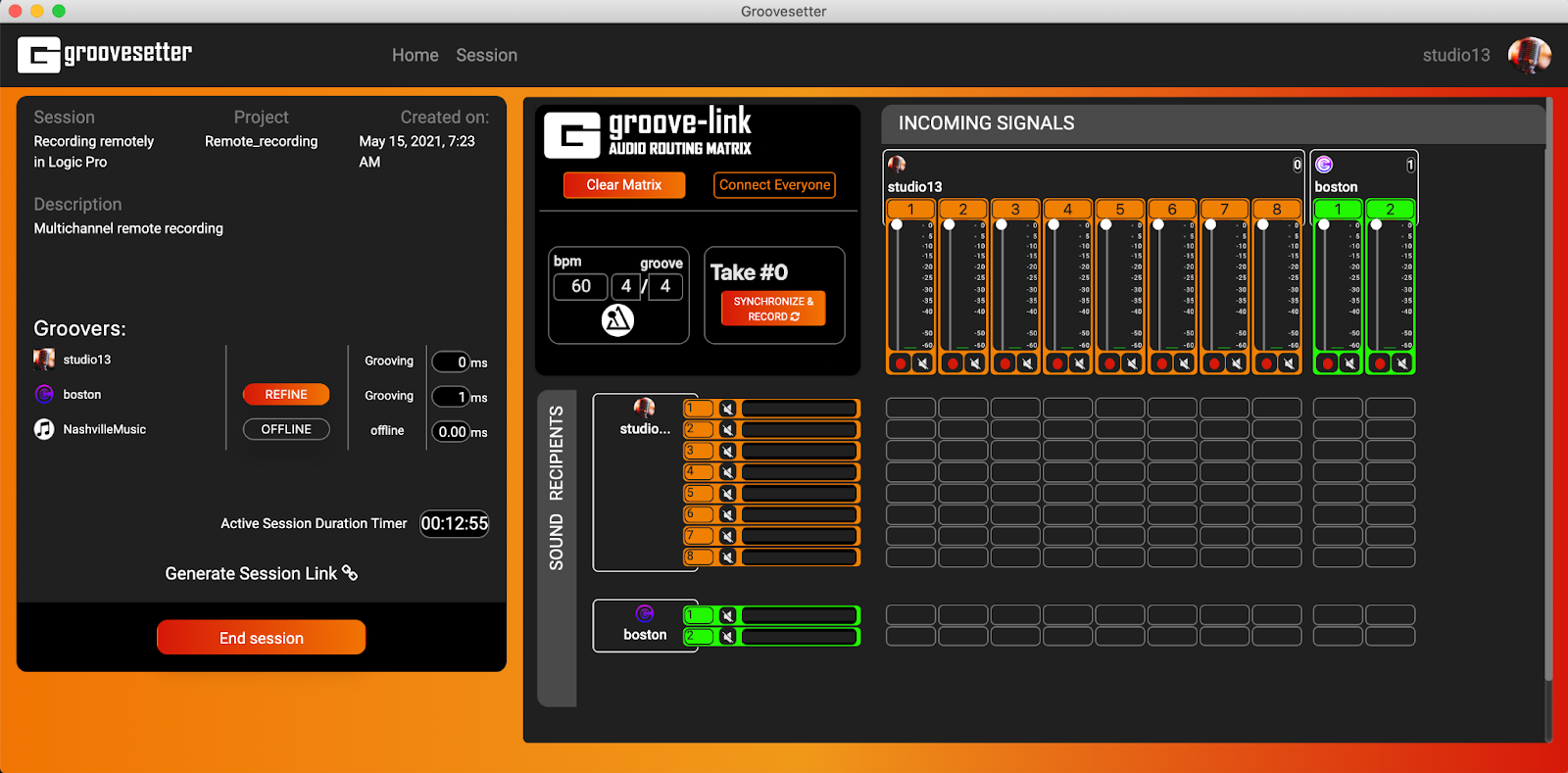Click the Synchronize & Record button
The image size is (1568, 773).
773,309
